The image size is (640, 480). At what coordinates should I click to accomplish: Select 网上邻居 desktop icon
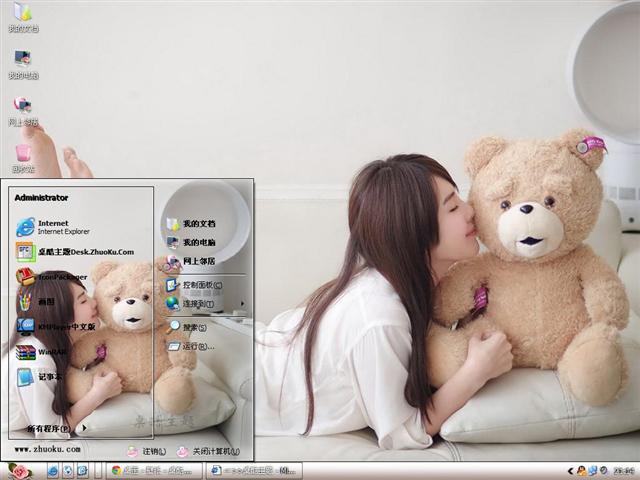pyautogui.click(x=22, y=110)
